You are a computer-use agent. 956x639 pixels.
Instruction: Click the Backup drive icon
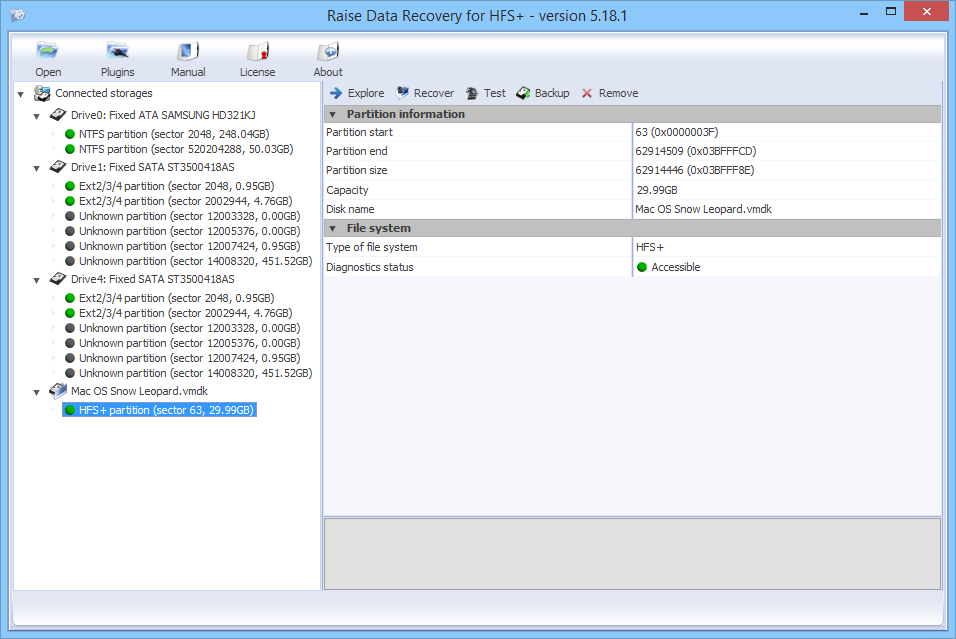coord(521,93)
